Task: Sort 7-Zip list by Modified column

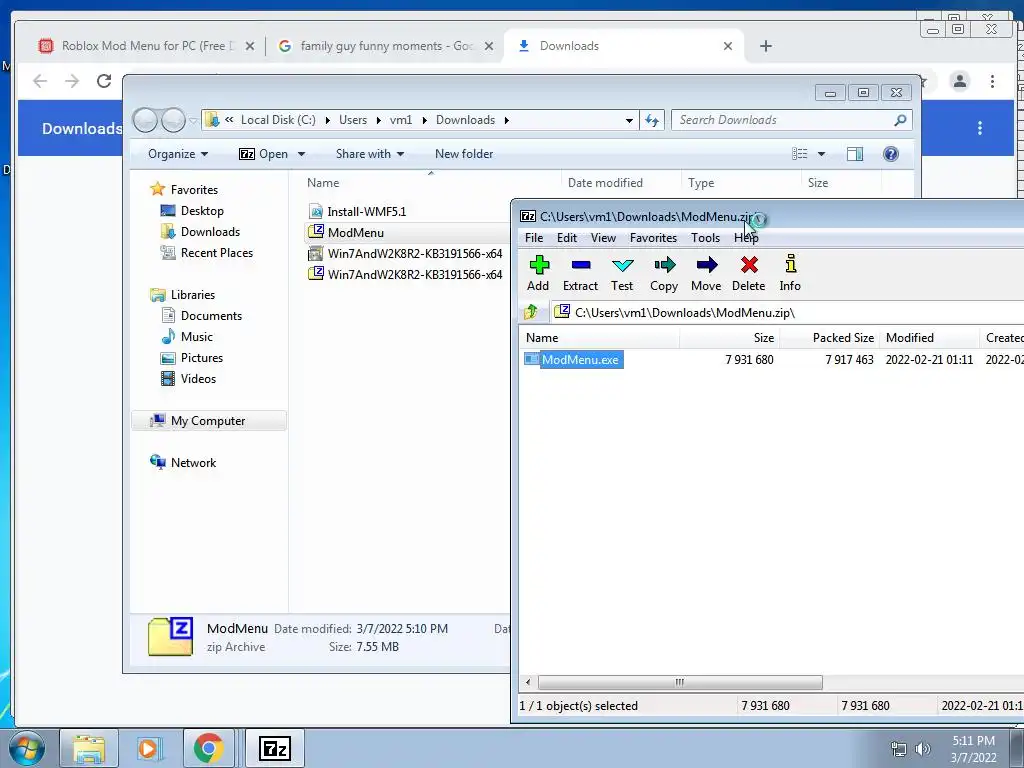Action: [929, 338]
